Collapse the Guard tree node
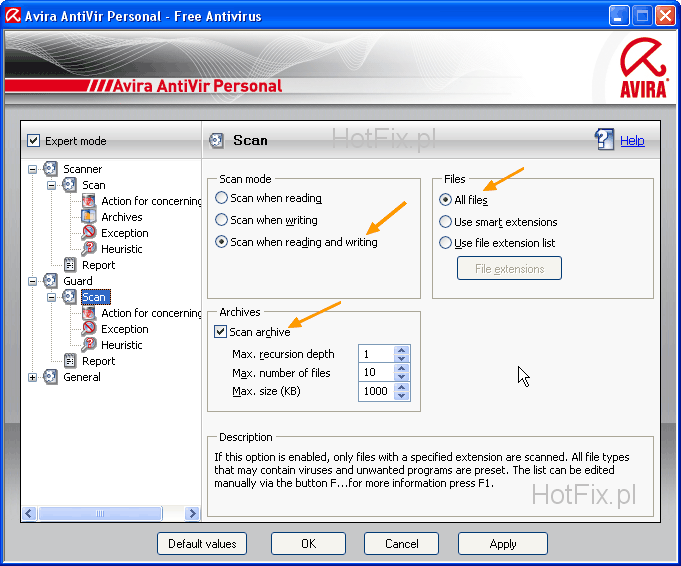The height and width of the screenshot is (566, 681). pyautogui.click(x=33, y=281)
